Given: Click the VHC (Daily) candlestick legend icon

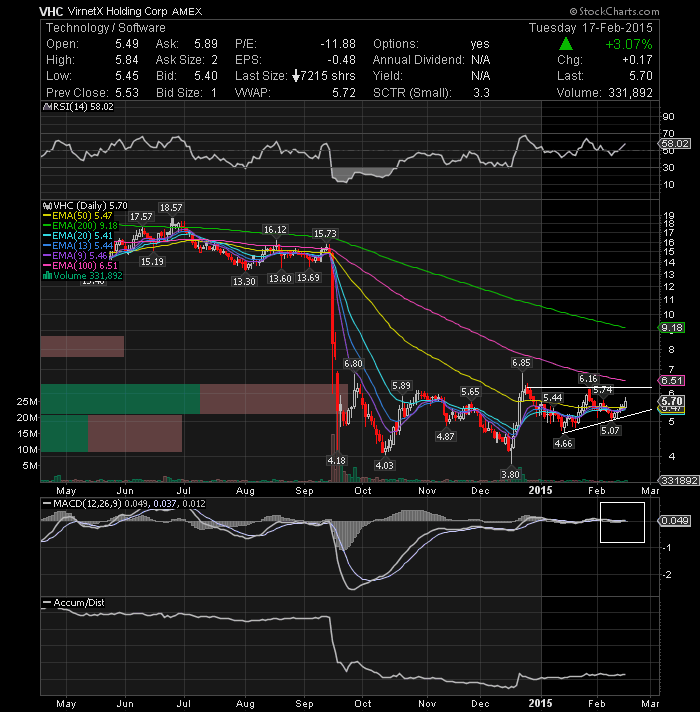Looking at the screenshot, I should point(46,206).
